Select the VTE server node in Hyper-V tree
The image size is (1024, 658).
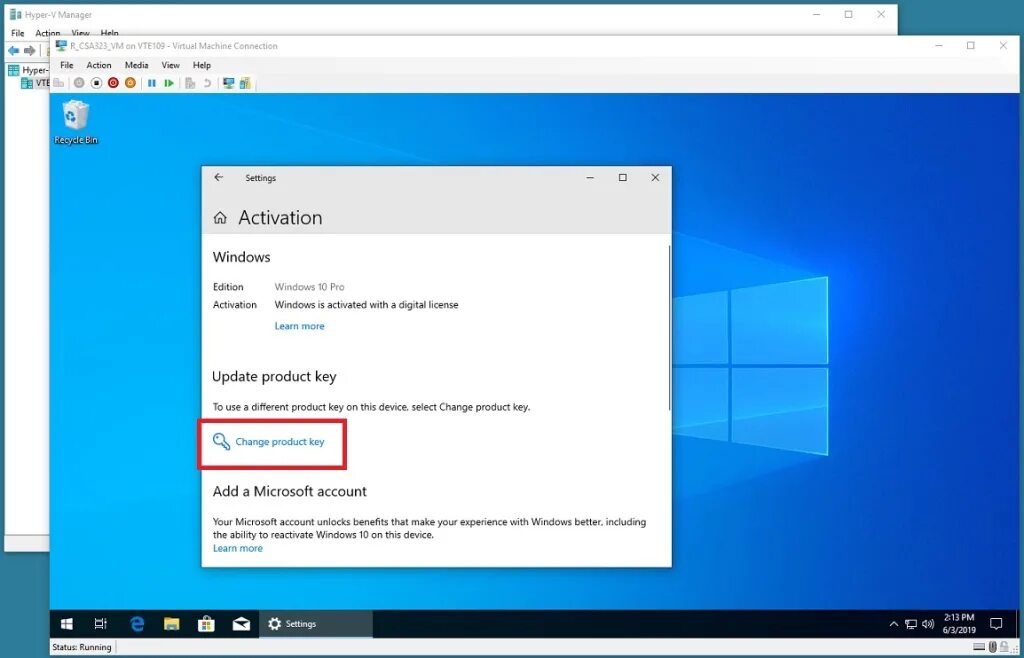35,83
